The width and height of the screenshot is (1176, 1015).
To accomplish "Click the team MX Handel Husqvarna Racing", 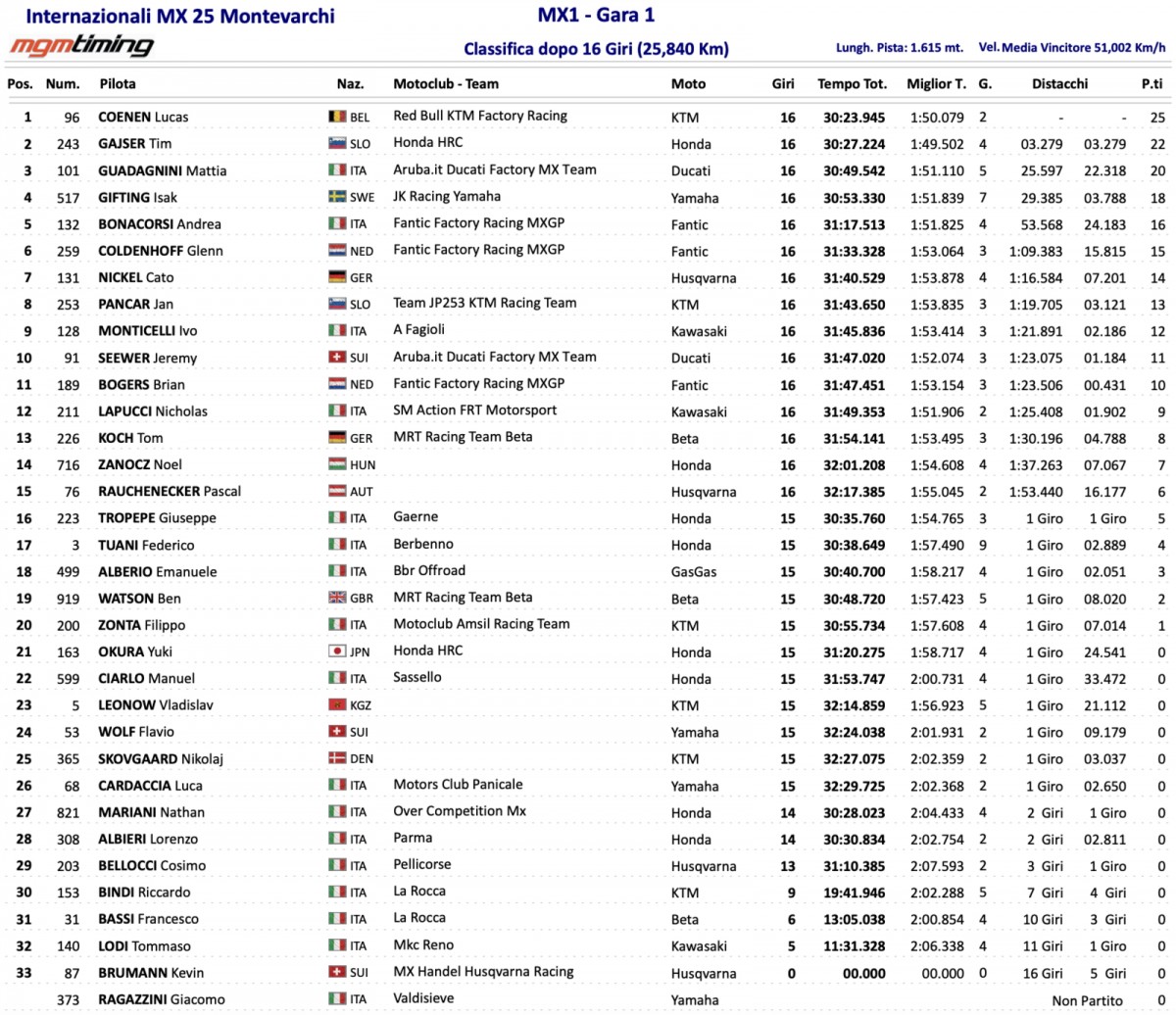I will [483, 971].
